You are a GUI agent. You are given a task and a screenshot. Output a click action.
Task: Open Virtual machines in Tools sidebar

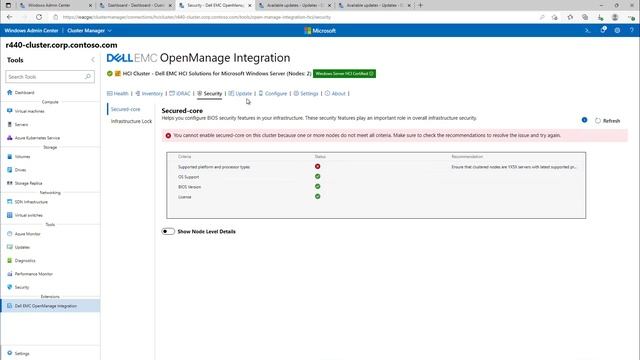click(x=29, y=111)
